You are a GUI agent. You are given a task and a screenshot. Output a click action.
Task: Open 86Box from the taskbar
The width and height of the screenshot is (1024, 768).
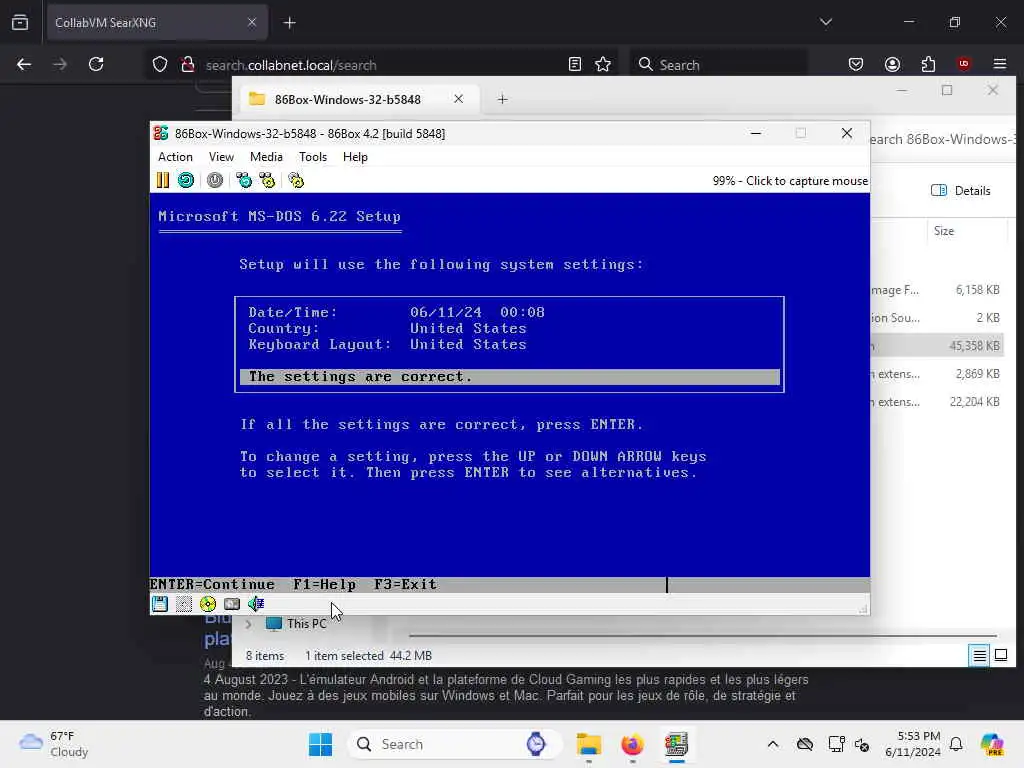676,744
